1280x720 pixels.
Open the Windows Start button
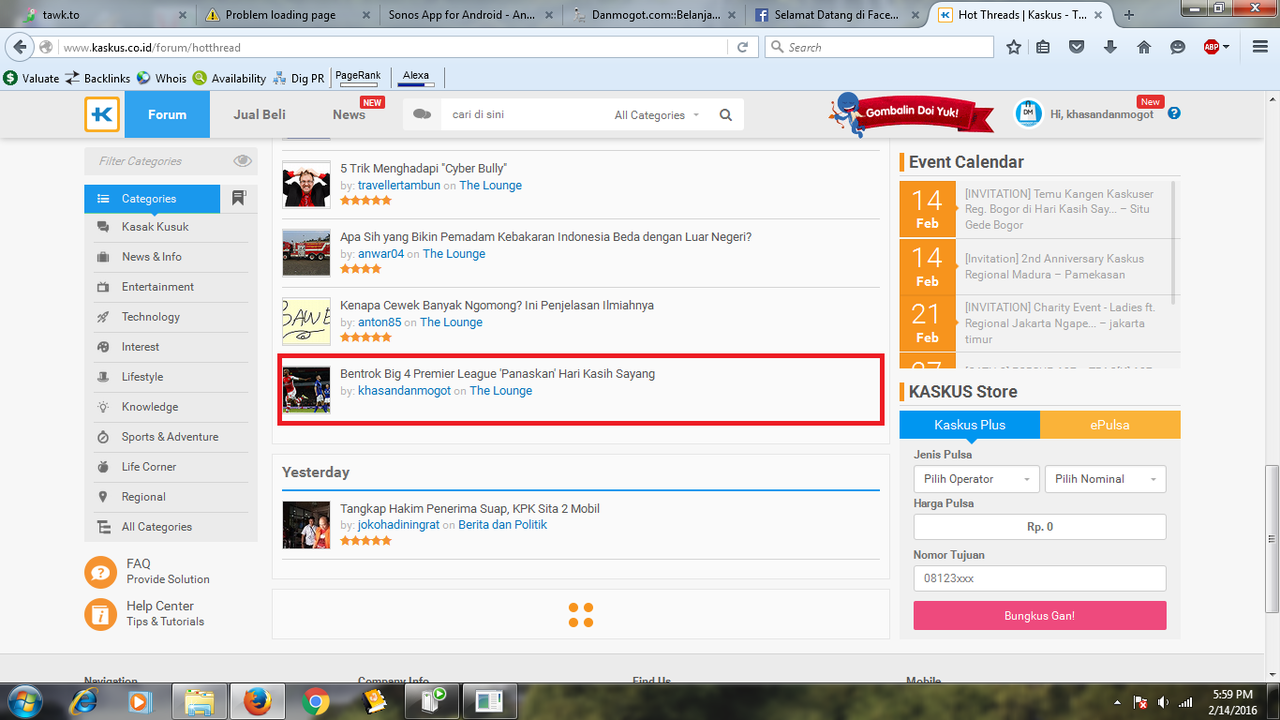23,701
